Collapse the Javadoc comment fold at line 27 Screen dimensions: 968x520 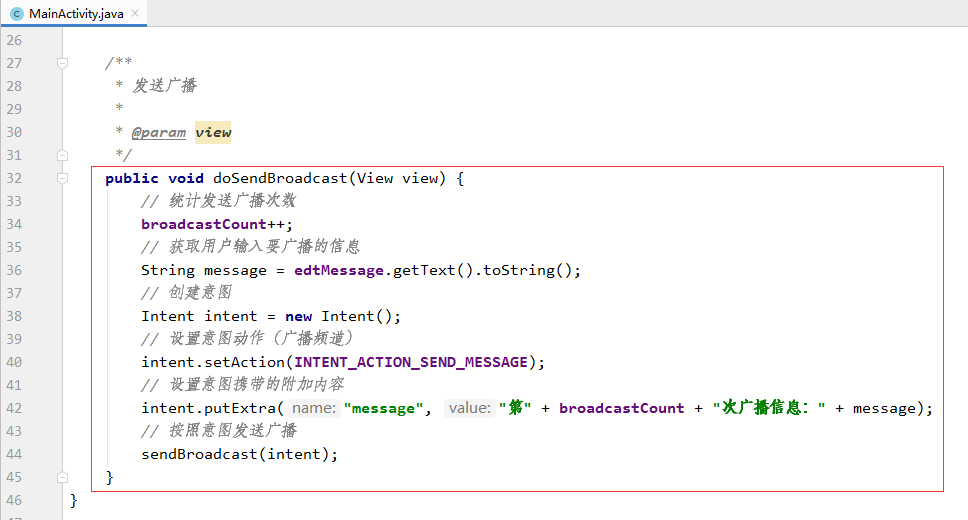62,63
